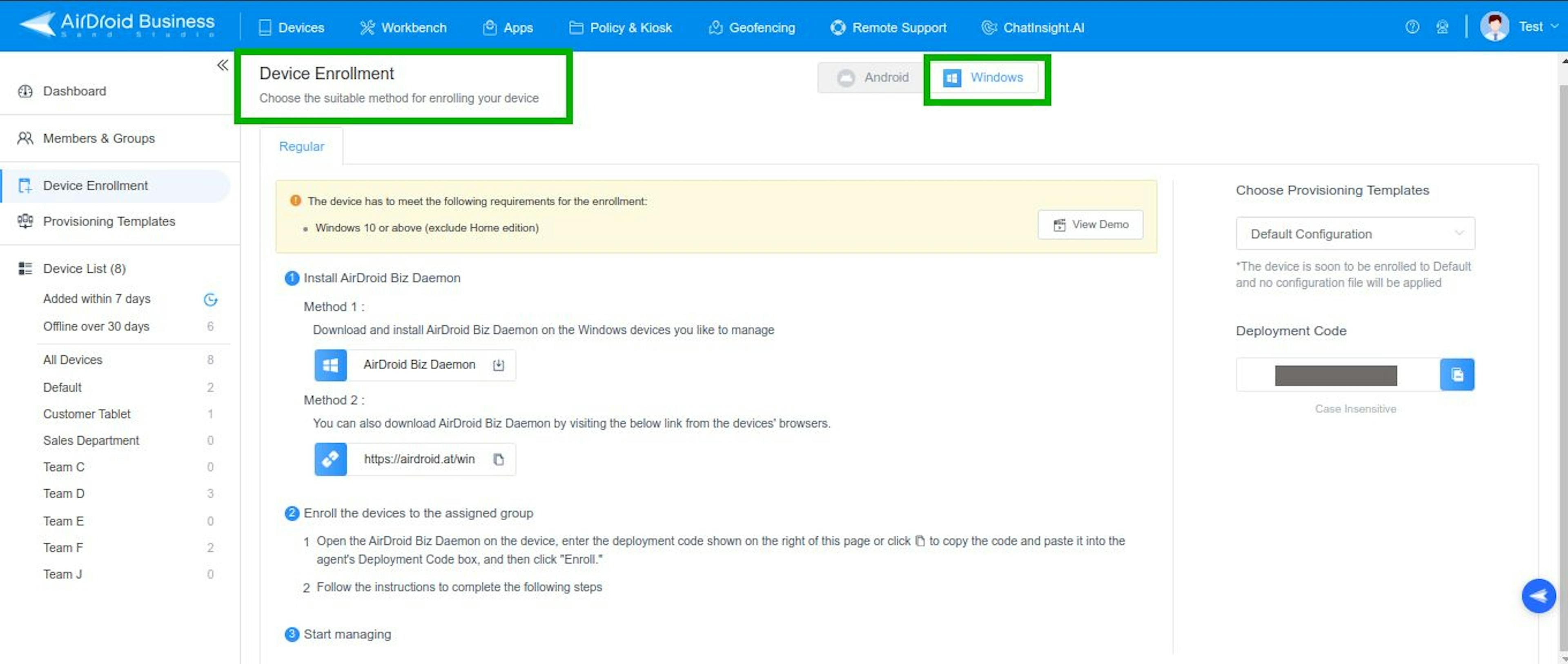Expand the Device List group in sidebar
The width and height of the screenshot is (1568, 664).
(x=85, y=268)
